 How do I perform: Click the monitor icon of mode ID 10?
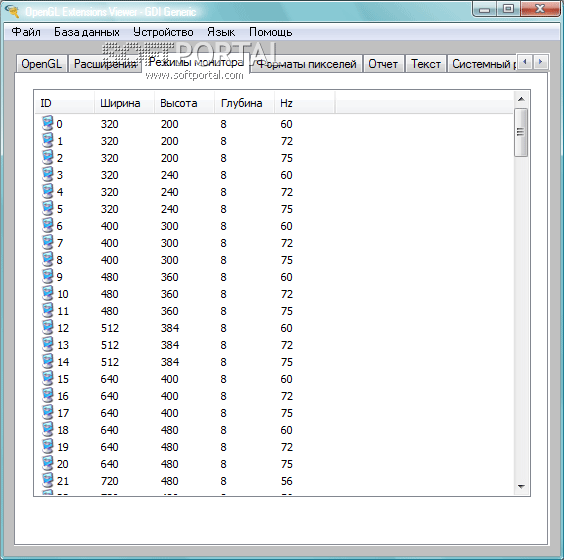click(47, 293)
